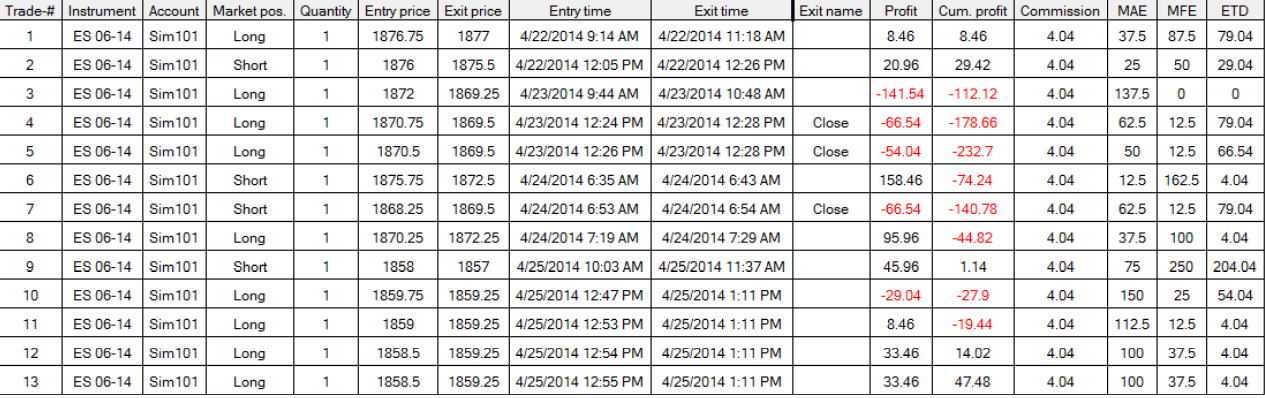Viewport: 1265px width, 398px height.
Task: Sort by the Trade-# column header
Action: click(x=31, y=11)
